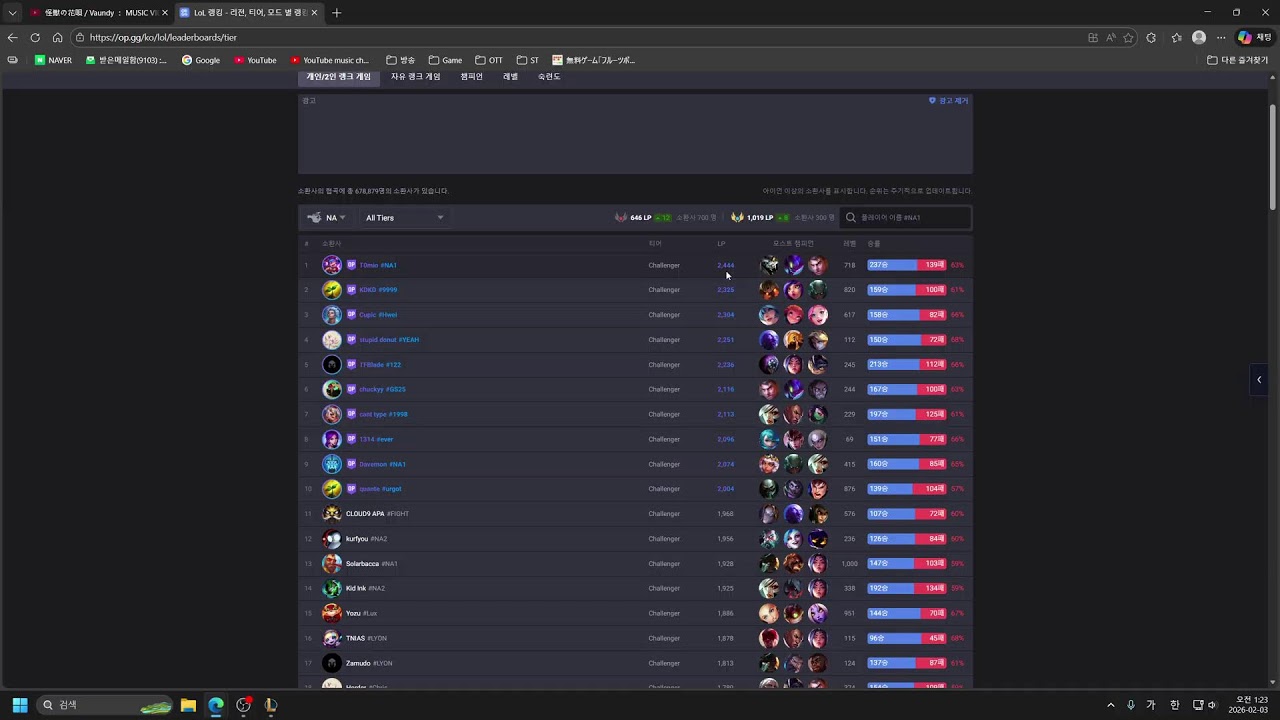This screenshot has height=720, width=1280.
Task: Click the Challenger tier emblem showing 1,019 LP
Action: [737, 217]
